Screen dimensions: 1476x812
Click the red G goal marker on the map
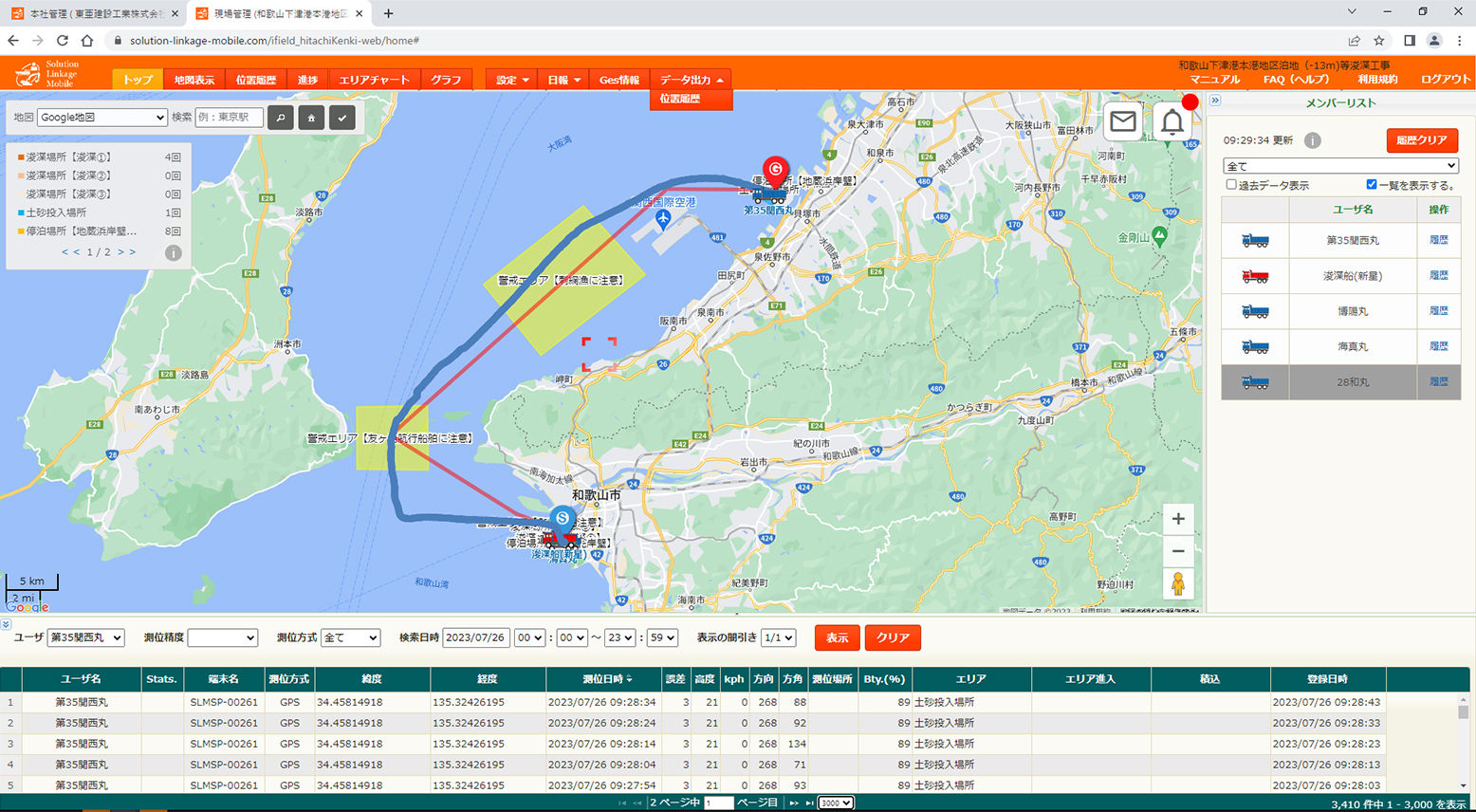pyautogui.click(x=776, y=171)
